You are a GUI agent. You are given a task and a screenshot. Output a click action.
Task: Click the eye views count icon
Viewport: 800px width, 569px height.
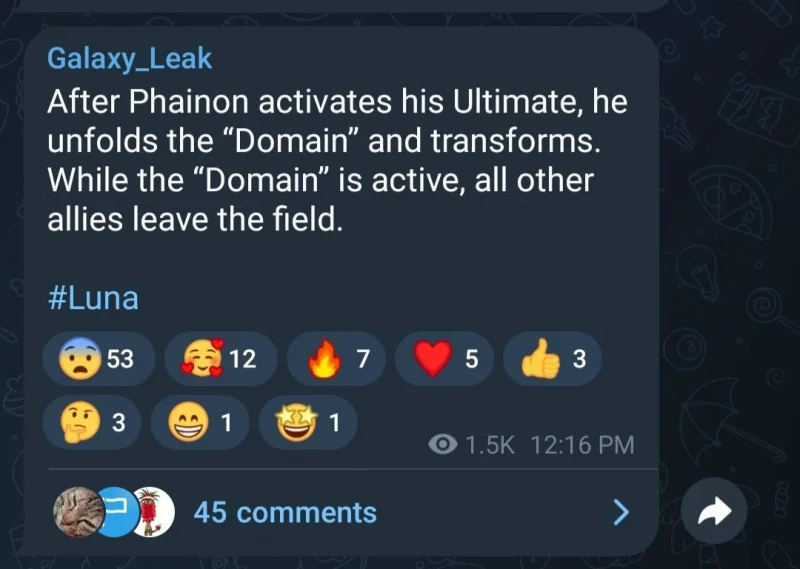[x=443, y=445]
